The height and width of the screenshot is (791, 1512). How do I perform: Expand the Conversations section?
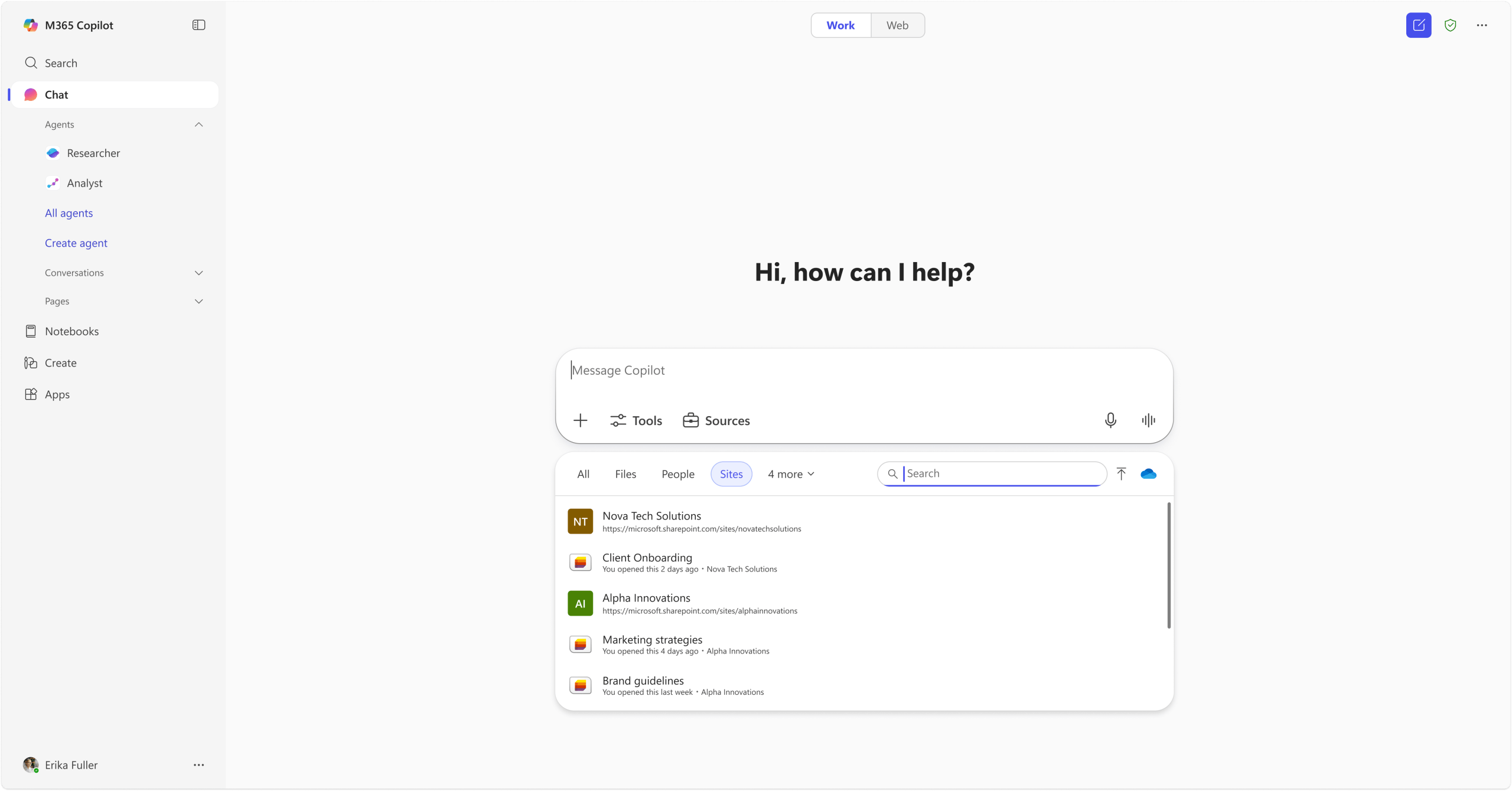tap(199, 272)
